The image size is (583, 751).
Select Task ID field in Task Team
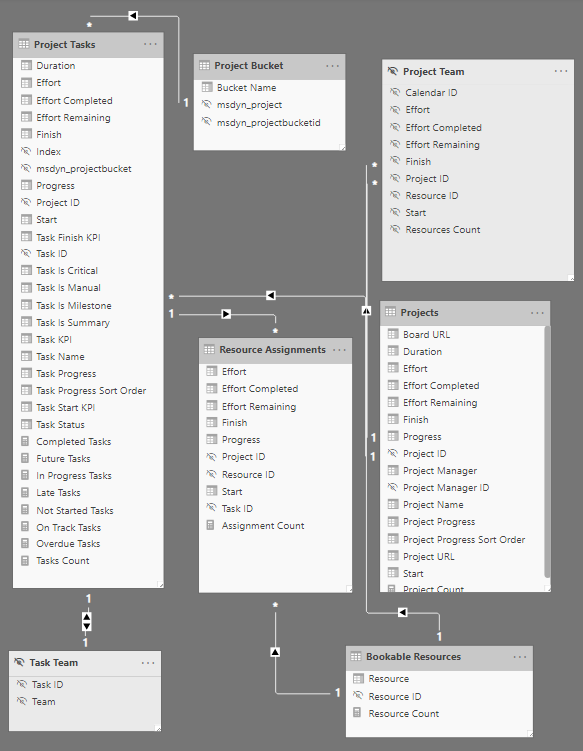coord(47,684)
